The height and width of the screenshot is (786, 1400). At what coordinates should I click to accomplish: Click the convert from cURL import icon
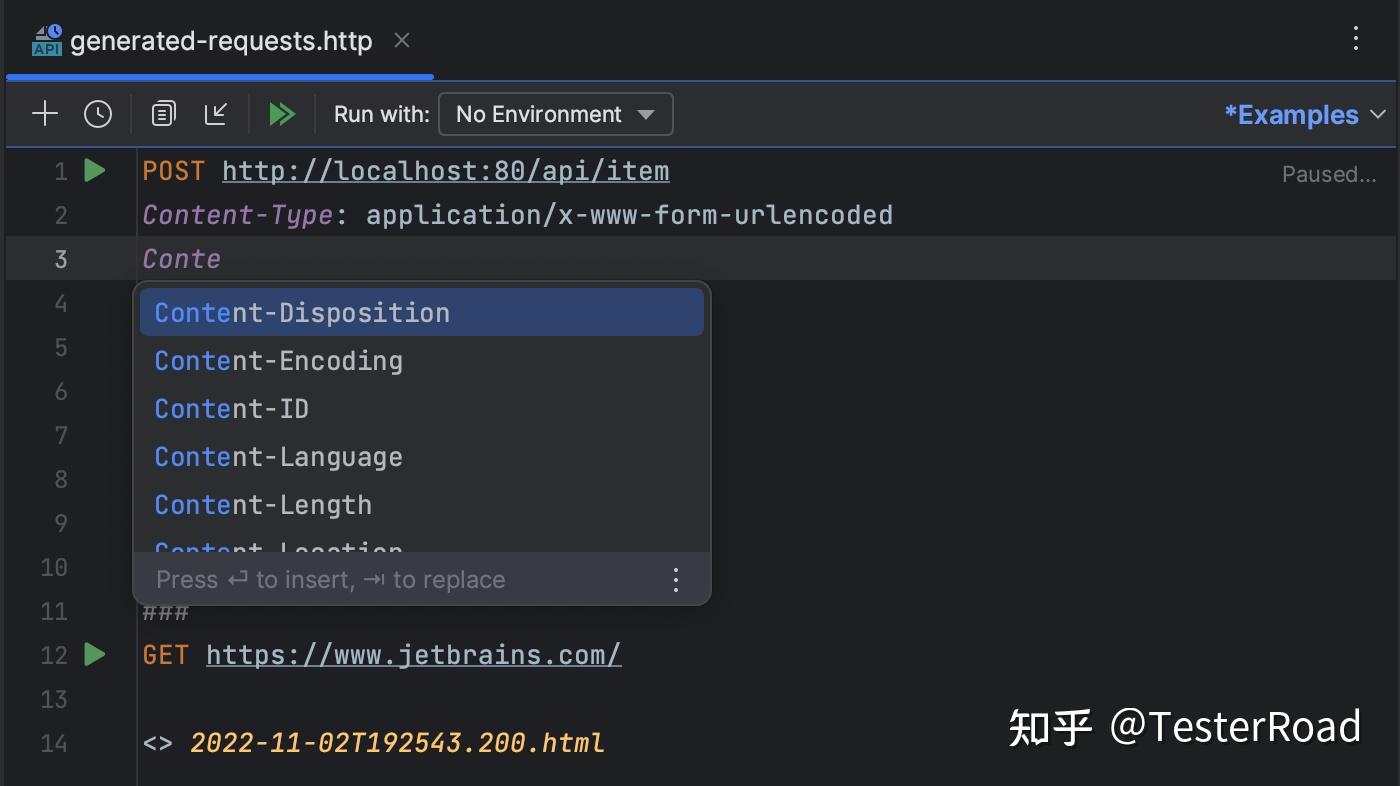click(x=216, y=113)
